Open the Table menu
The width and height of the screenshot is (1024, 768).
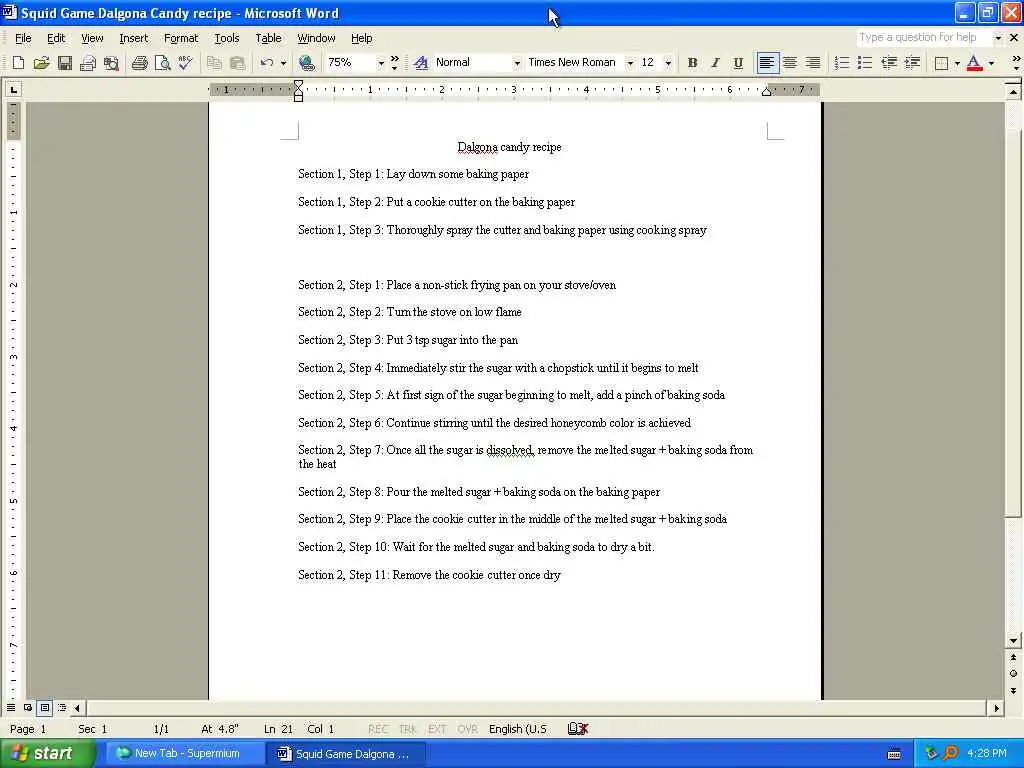point(268,38)
